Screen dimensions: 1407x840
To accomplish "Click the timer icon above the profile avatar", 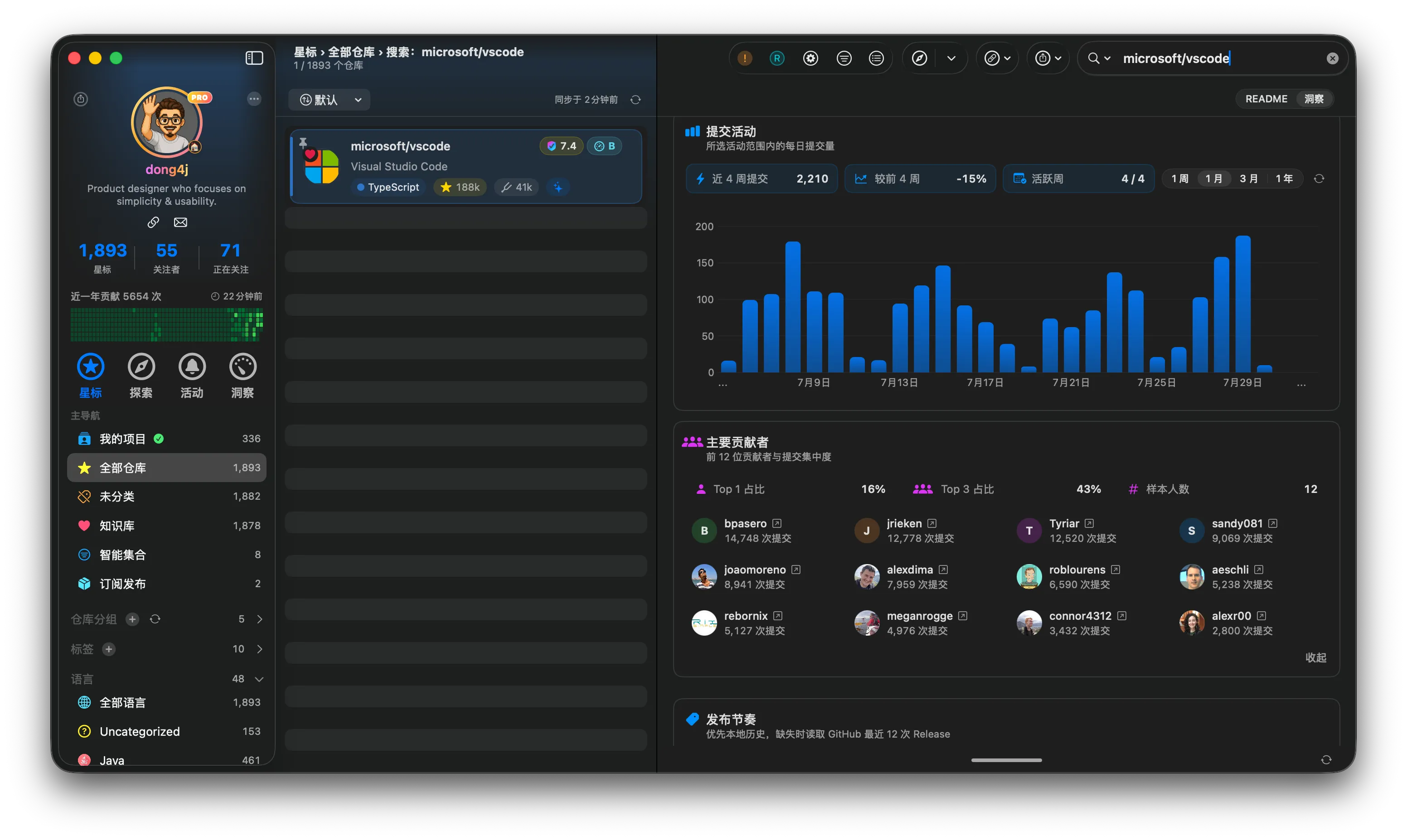I will tap(80, 99).
